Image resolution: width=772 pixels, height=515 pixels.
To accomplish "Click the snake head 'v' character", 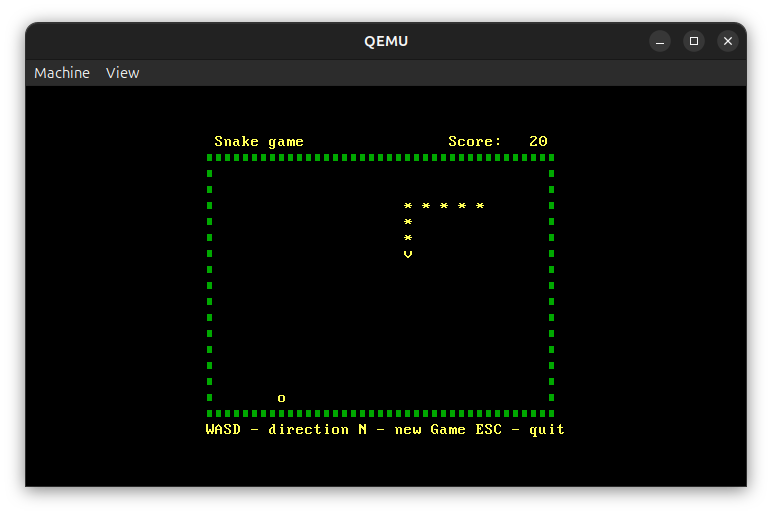I will pyautogui.click(x=408, y=254).
